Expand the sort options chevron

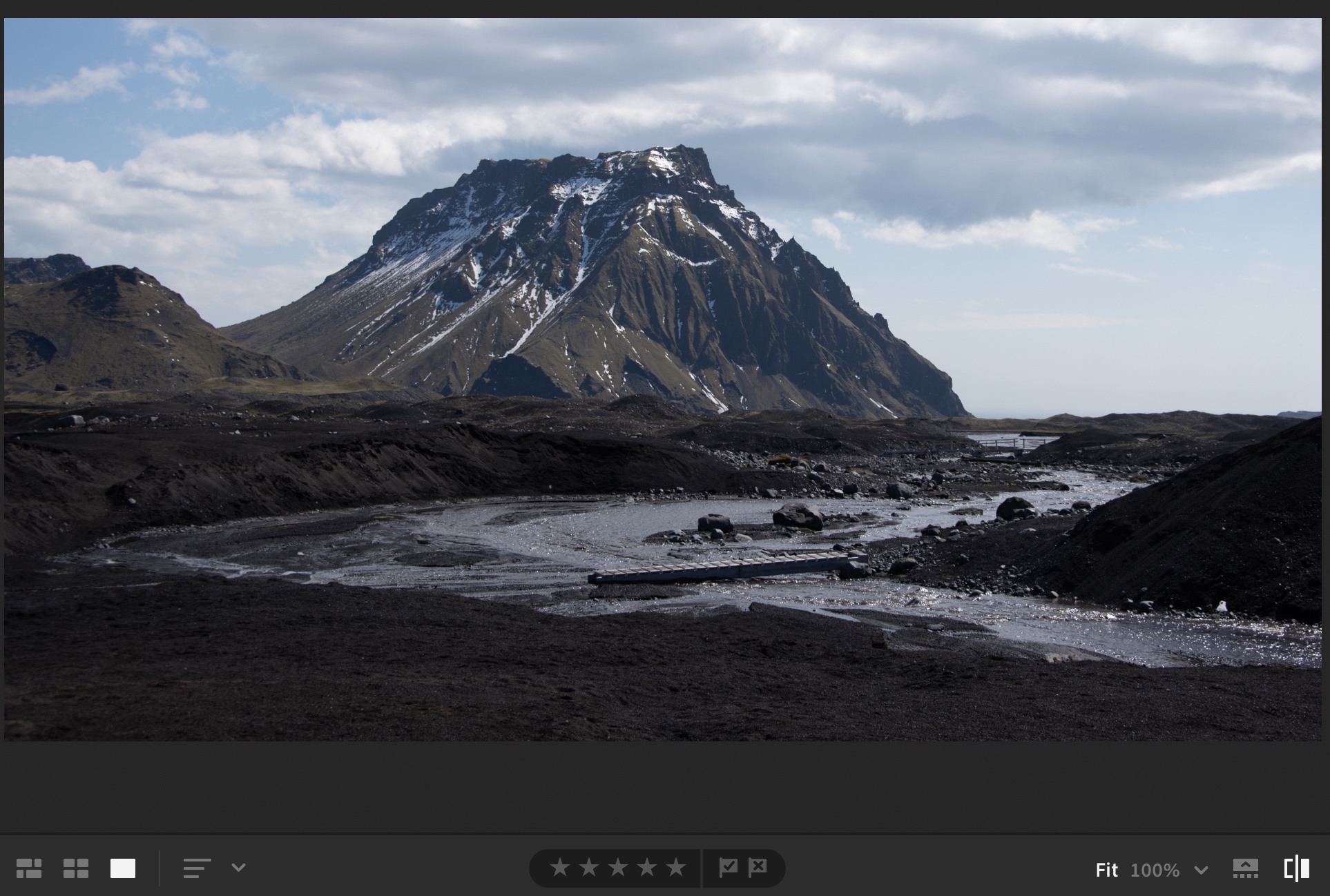click(x=239, y=868)
